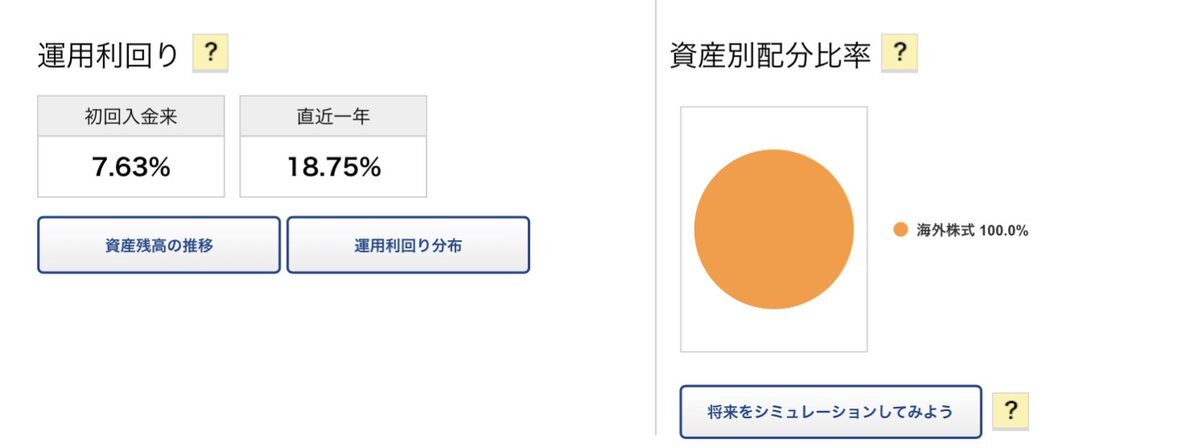Open the 資産残高の推移 view
The height and width of the screenshot is (448, 1199).
(x=159, y=245)
